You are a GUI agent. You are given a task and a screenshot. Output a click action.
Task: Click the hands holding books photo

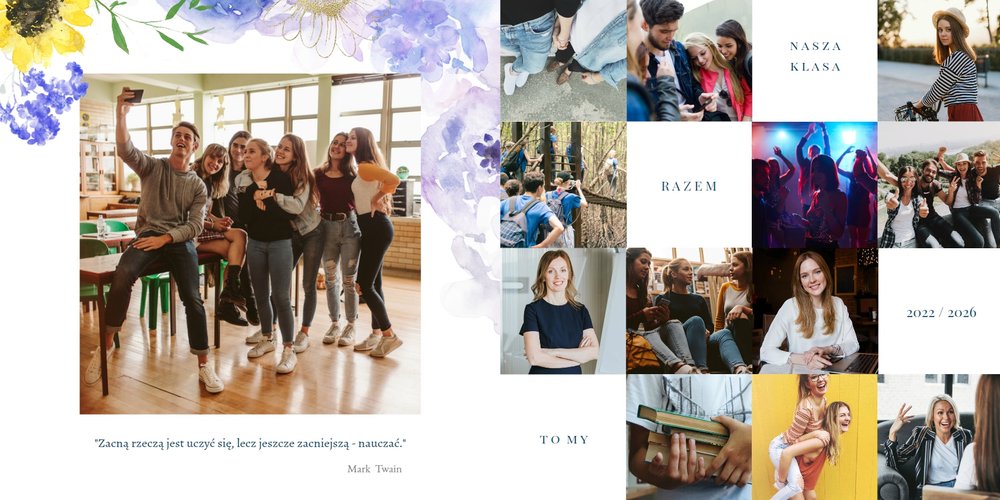click(x=689, y=438)
